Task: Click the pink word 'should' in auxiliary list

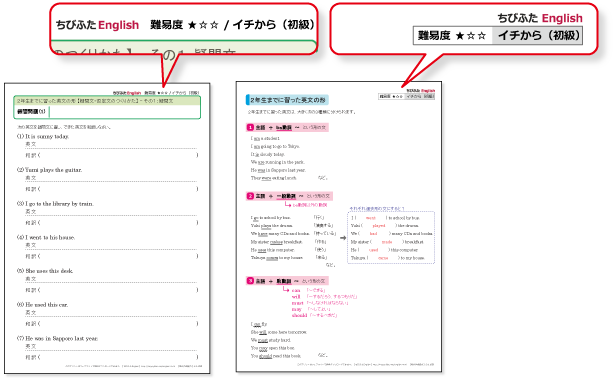Action: [x=299, y=315]
